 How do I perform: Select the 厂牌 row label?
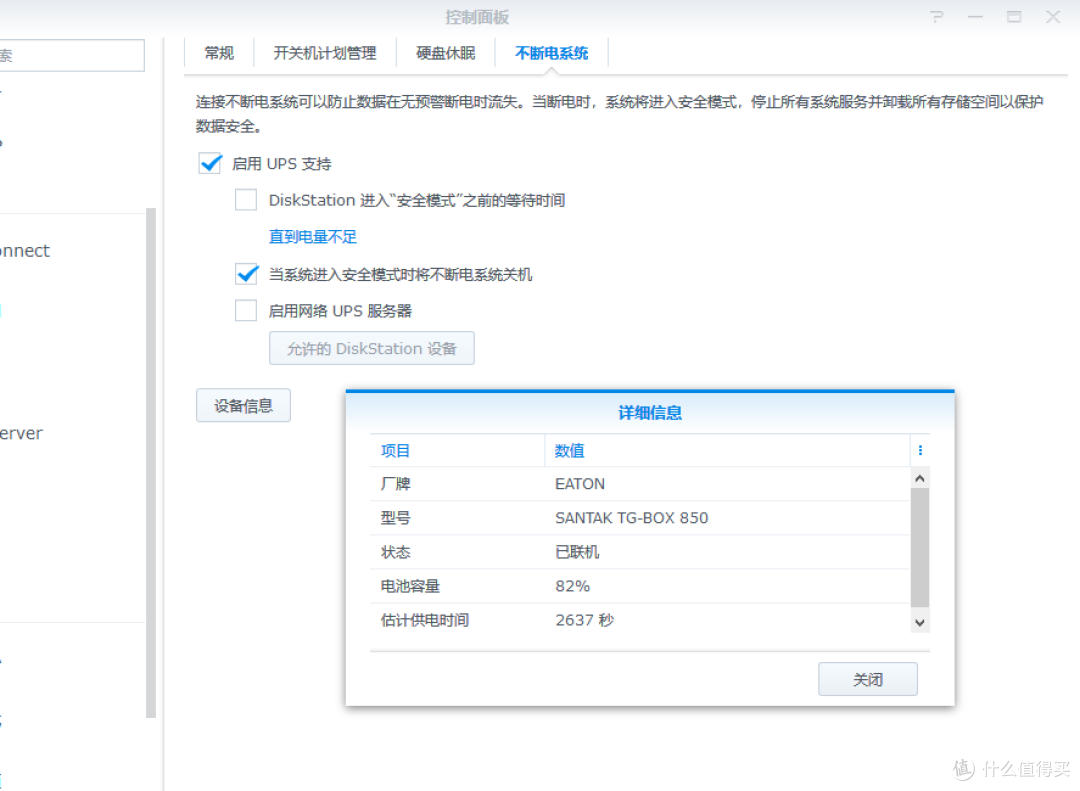coord(395,484)
